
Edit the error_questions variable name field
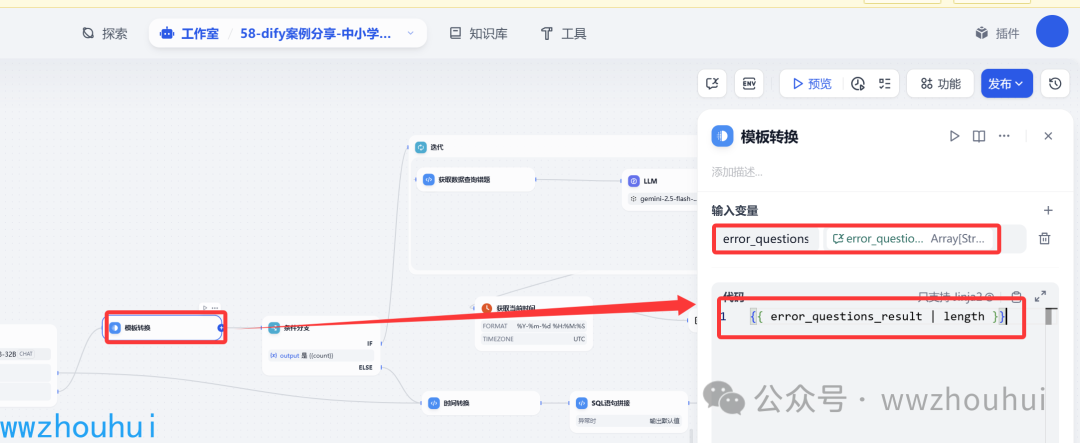(x=766, y=239)
